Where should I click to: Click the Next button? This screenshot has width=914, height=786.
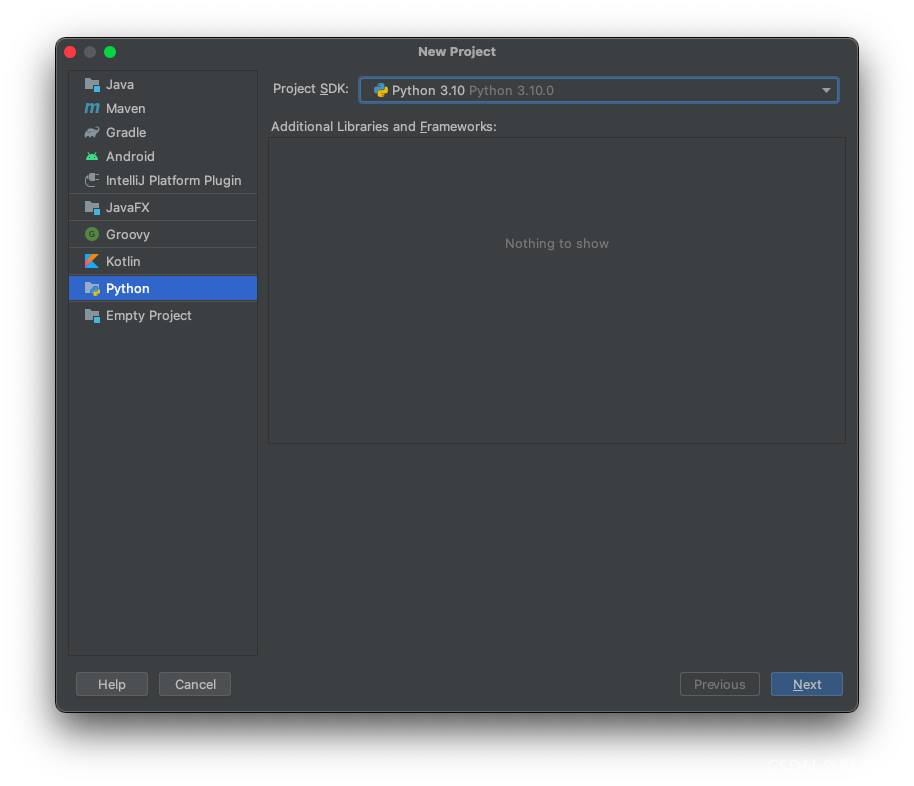click(807, 684)
